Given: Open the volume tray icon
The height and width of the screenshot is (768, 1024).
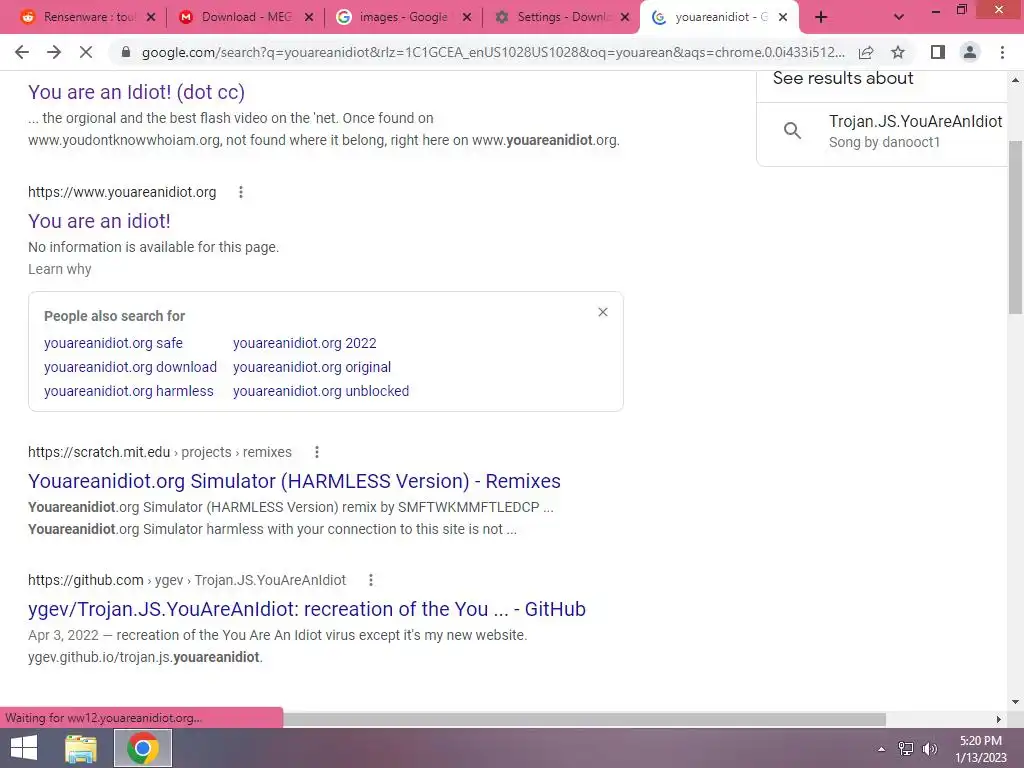Looking at the screenshot, I should pos(930,749).
